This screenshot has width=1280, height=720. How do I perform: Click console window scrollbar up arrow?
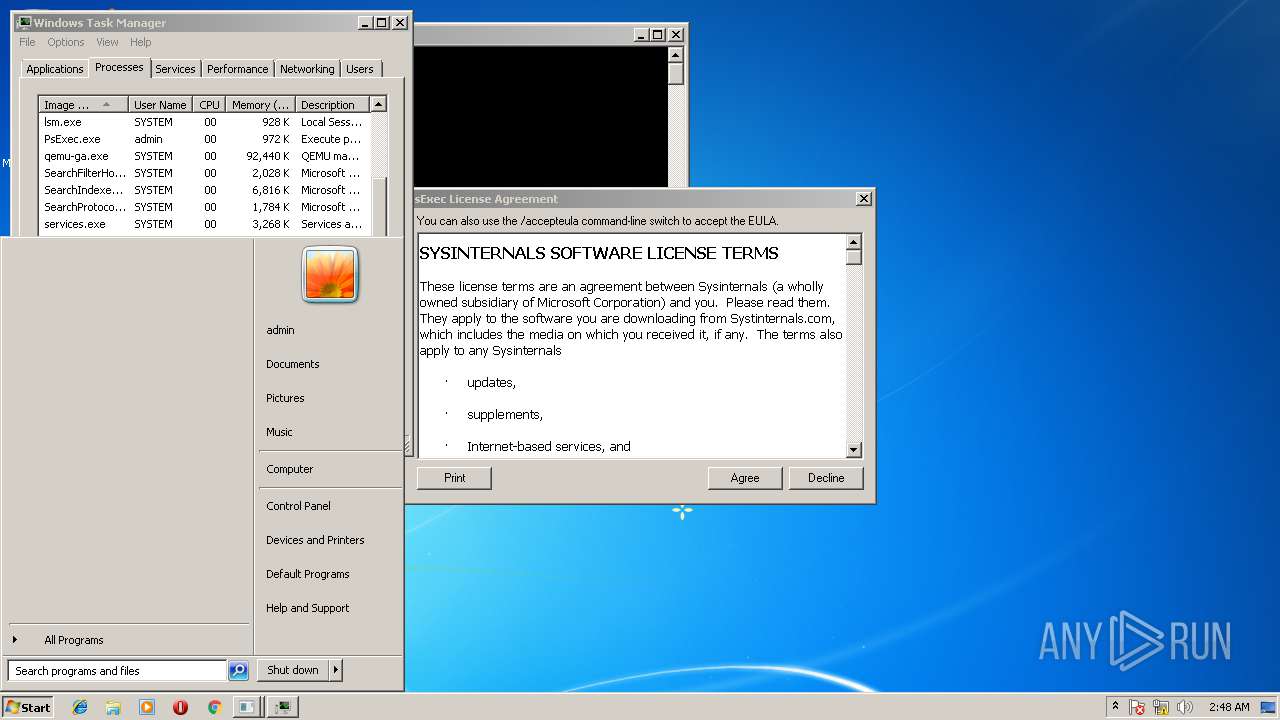coord(676,55)
